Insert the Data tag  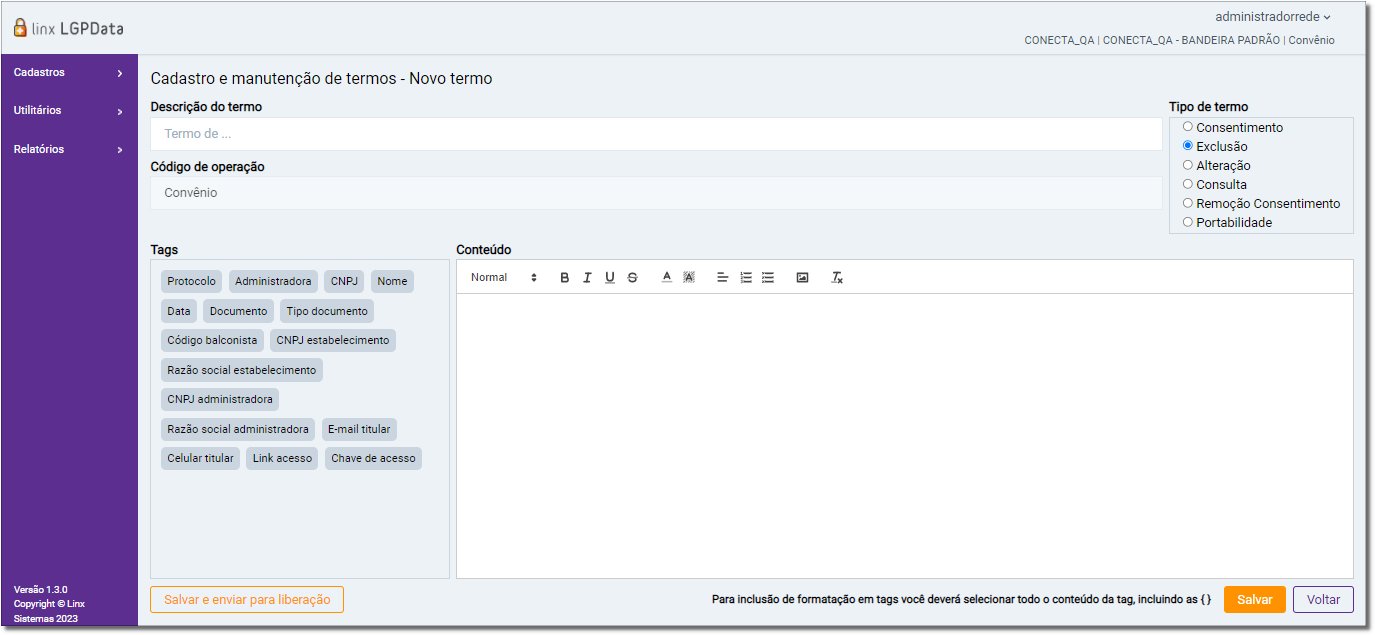click(x=179, y=311)
